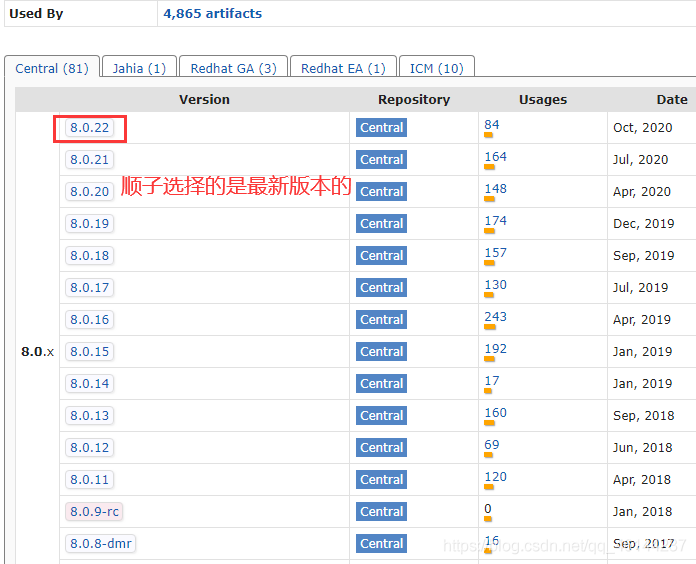The image size is (696, 564).
Task: Open the Redhat GA (3) tab
Action: tap(233, 68)
